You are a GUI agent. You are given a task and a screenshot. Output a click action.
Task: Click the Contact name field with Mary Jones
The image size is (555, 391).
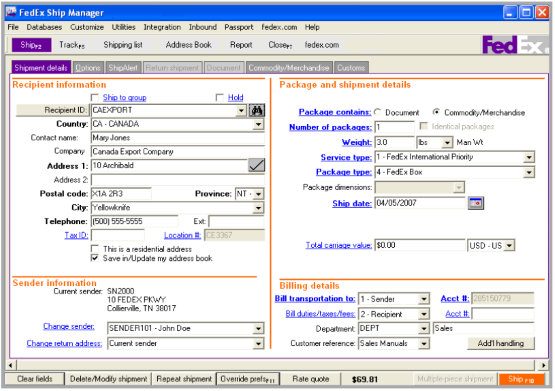pyautogui.click(x=178, y=138)
